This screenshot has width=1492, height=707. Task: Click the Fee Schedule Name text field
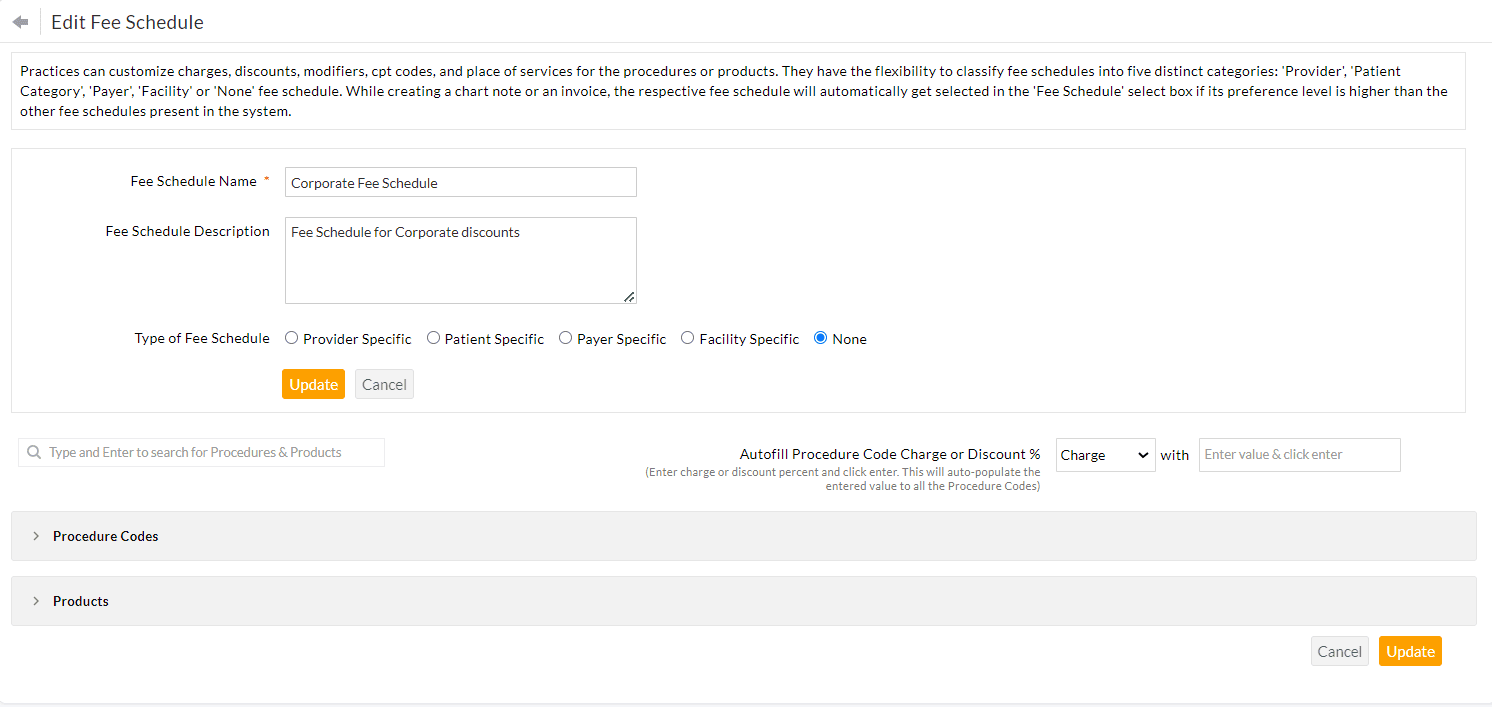(x=460, y=183)
